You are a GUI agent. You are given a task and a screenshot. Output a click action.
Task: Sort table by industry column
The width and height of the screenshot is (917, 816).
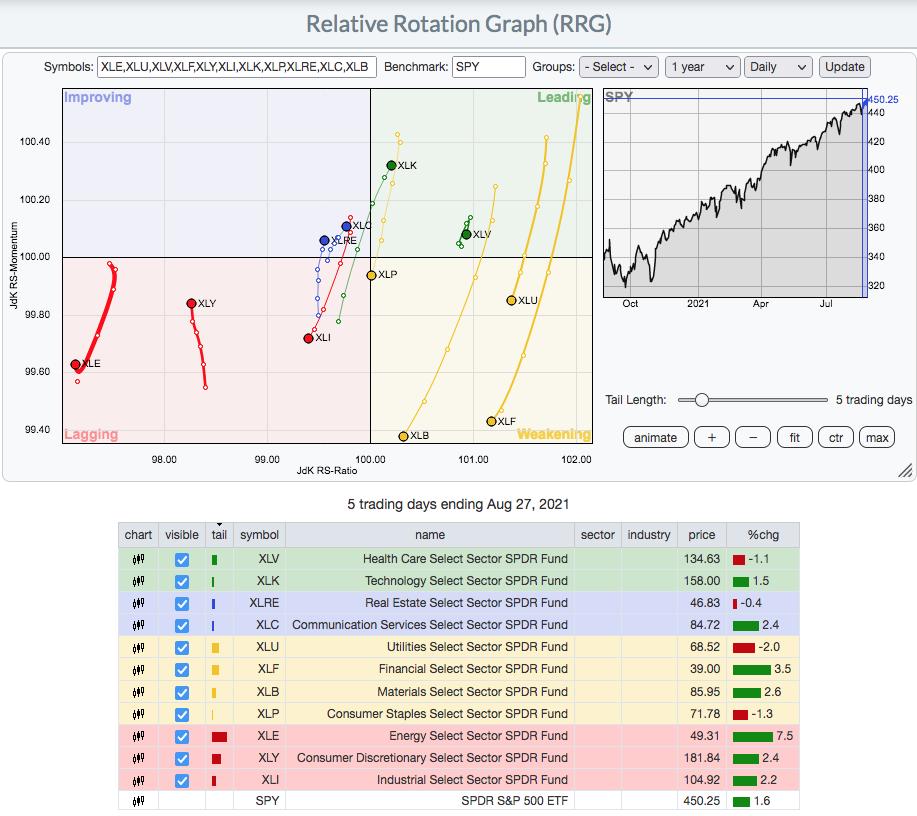(649, 535)
